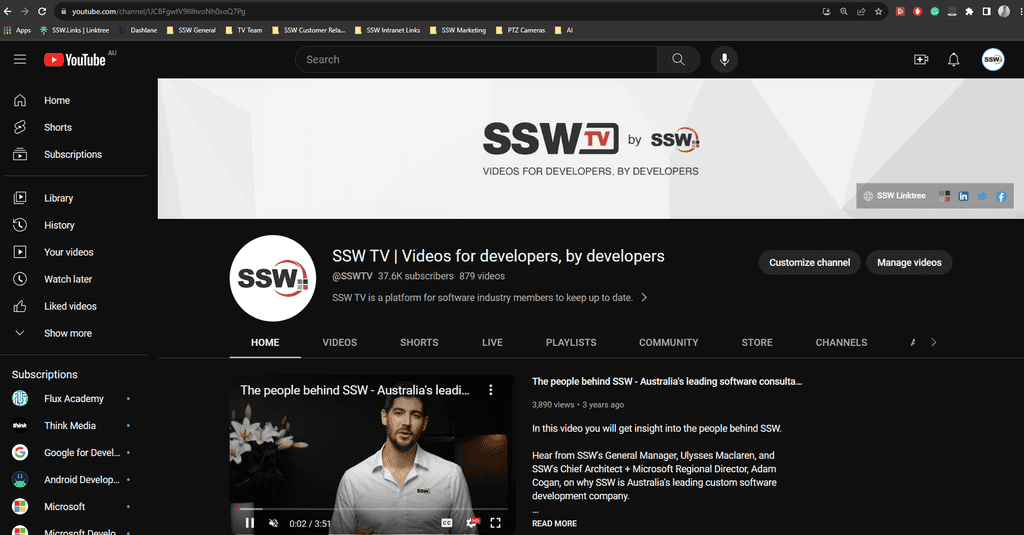Click the search magnifier button
Image resolution: width=1024 pixels, height=535 pixels.
(678, 60)
